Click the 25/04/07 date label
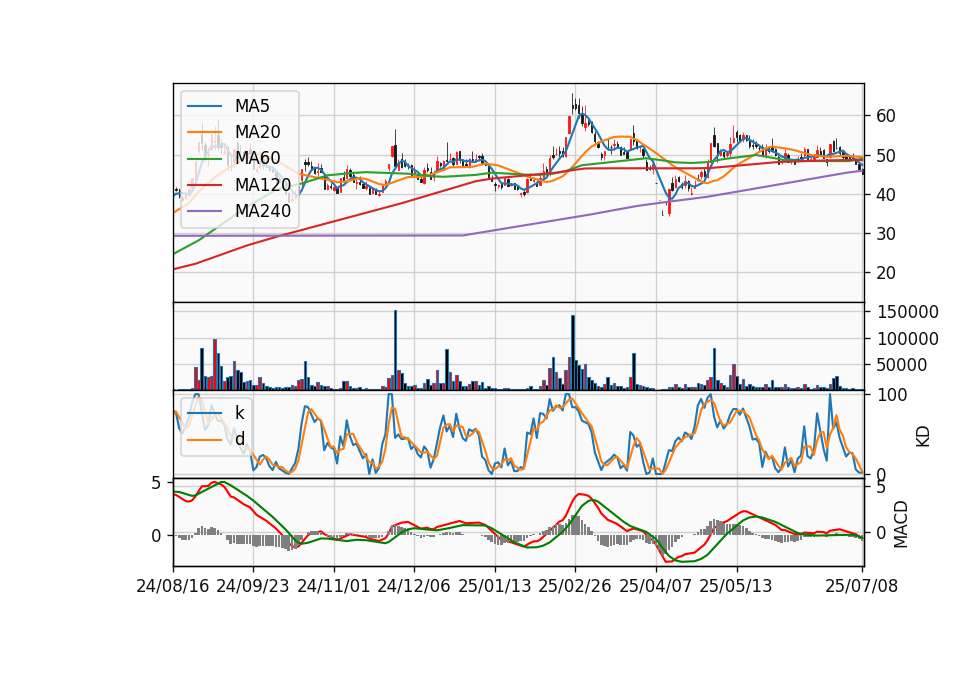Screen dimensions: 960x690 point(656,586)
